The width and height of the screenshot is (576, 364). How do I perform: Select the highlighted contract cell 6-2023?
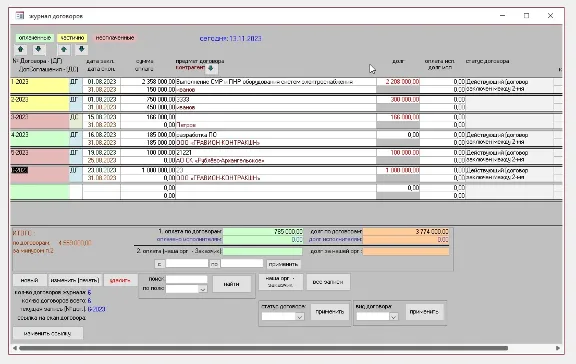(x=40, y=174)
